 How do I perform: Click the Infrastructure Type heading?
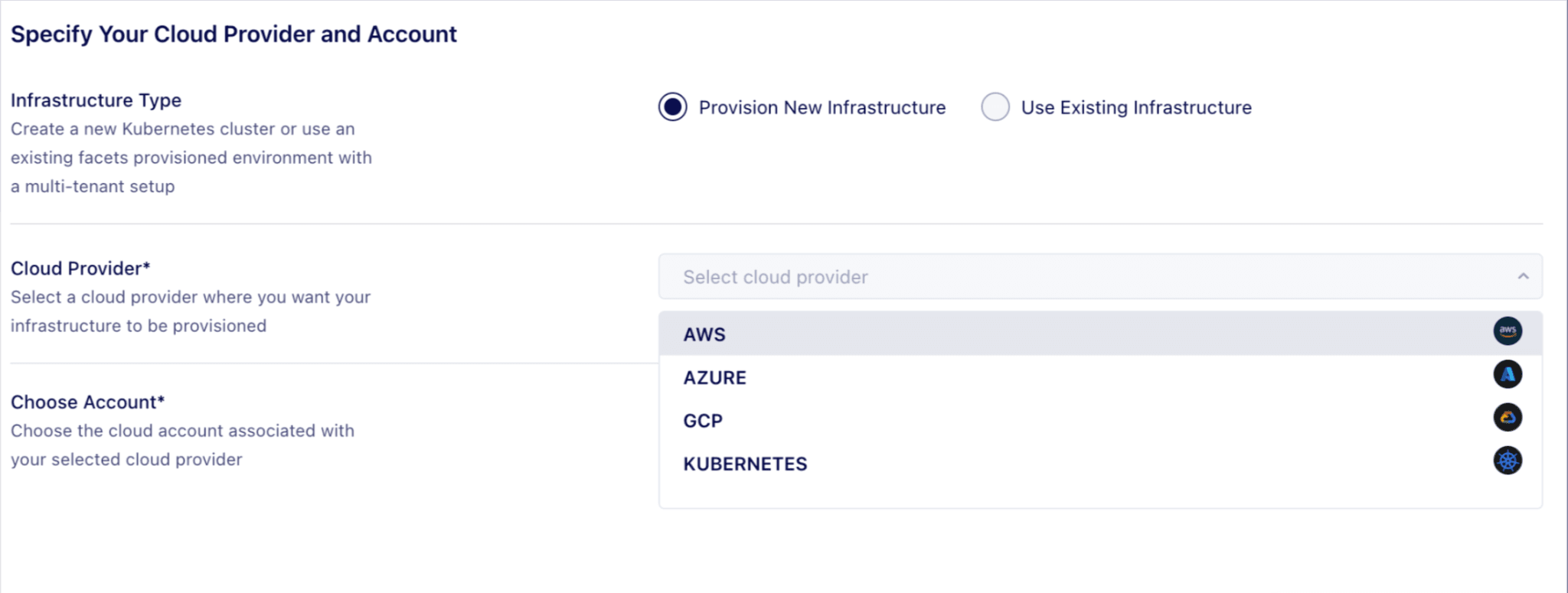96,100
